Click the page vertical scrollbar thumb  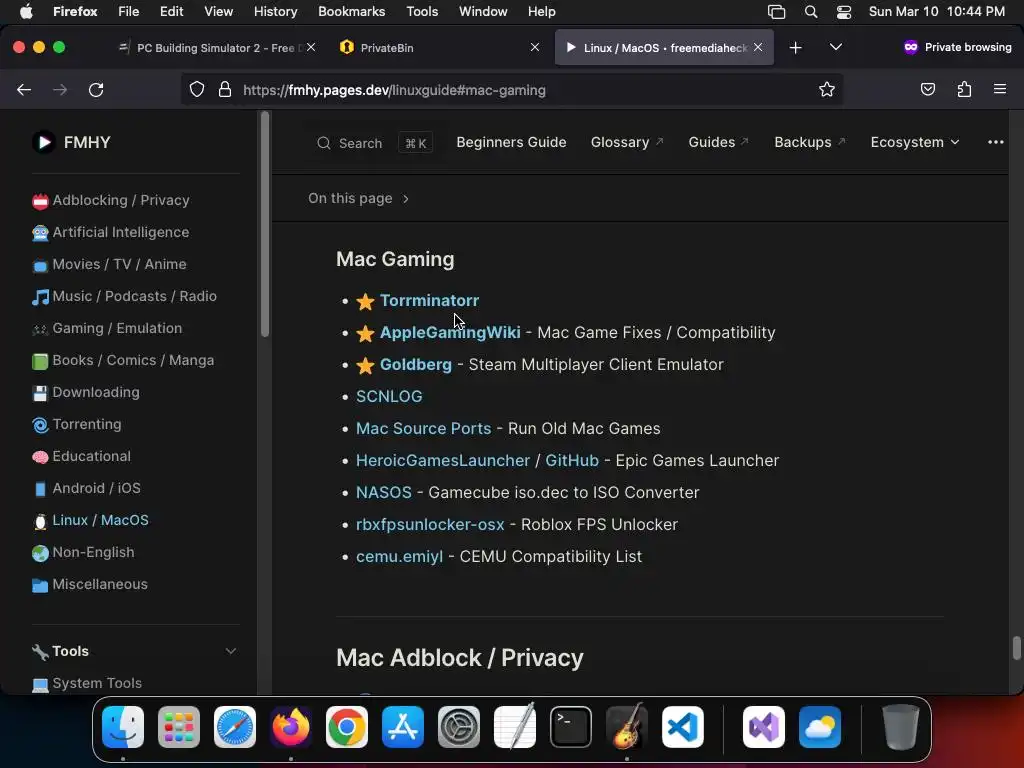click(x=1016, y=648)
